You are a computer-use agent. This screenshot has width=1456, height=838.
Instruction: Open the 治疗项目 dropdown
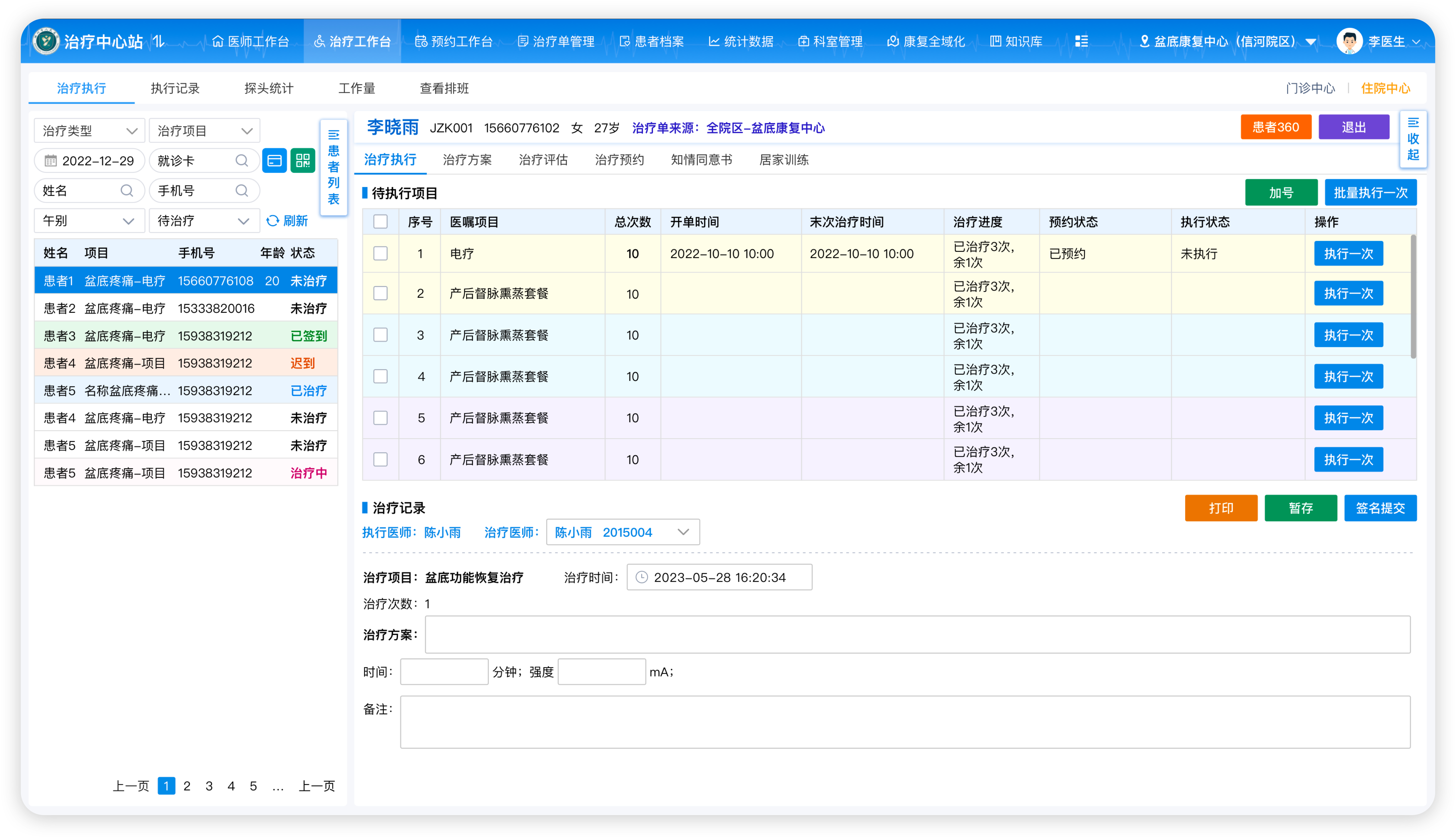(204, 131)
